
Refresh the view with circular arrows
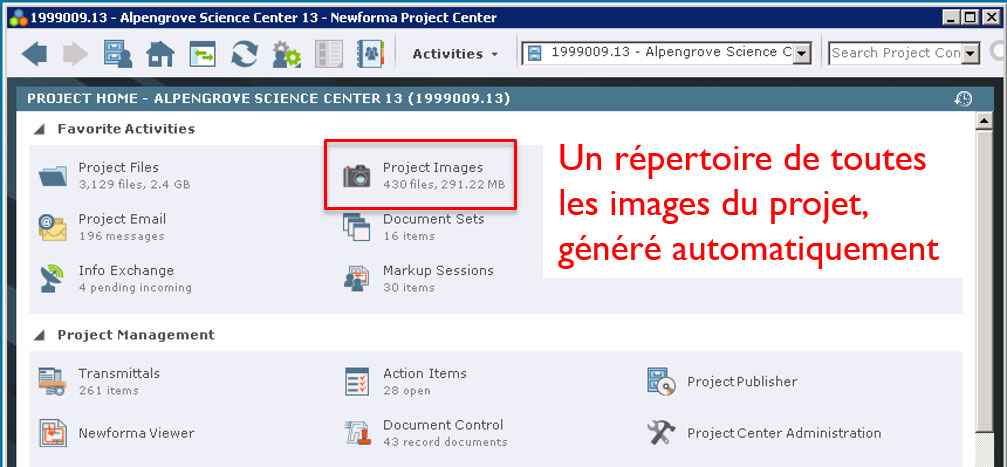click(244, 55)
